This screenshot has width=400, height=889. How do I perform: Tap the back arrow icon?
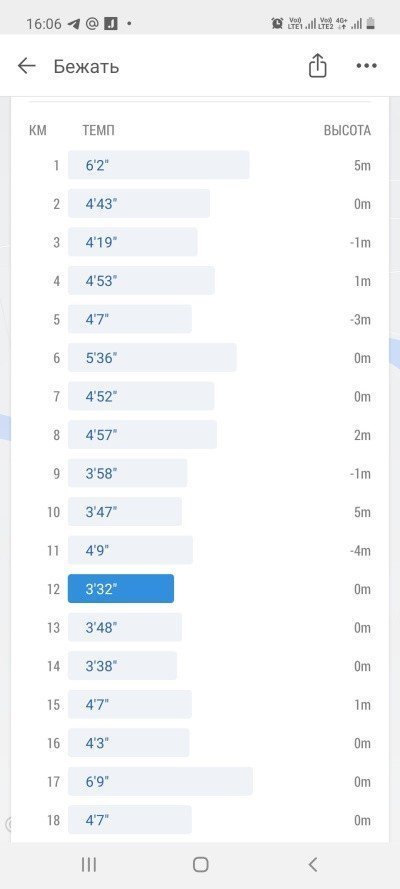[x=27, y=66]
